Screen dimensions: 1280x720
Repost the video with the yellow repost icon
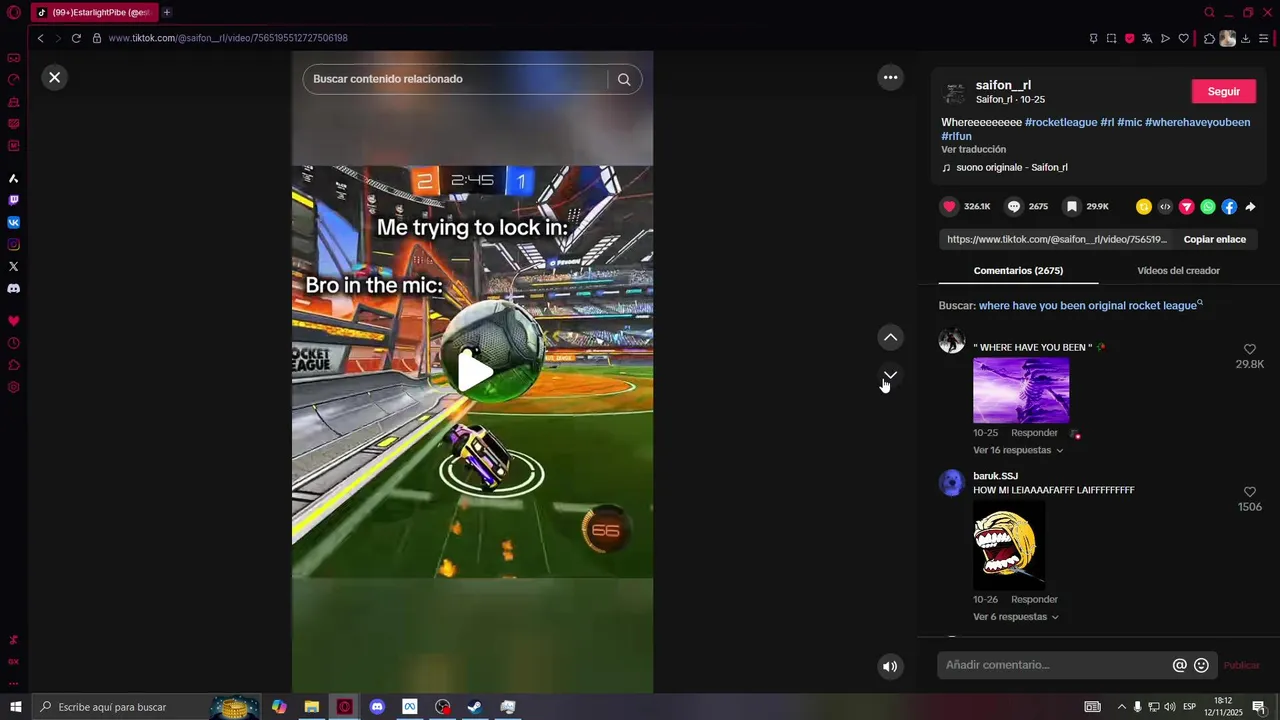click(1144, 207)
